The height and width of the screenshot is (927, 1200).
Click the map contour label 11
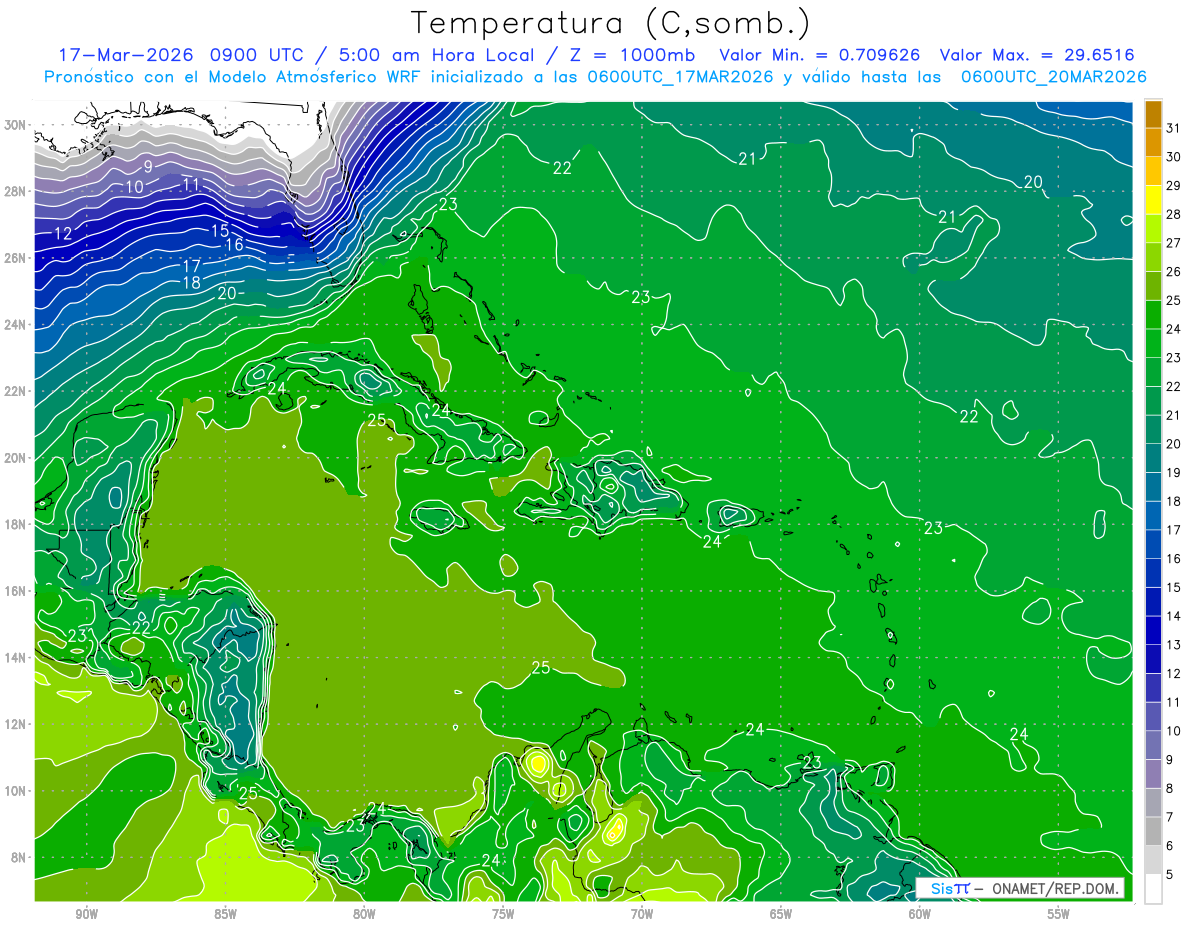click(191, 184)
